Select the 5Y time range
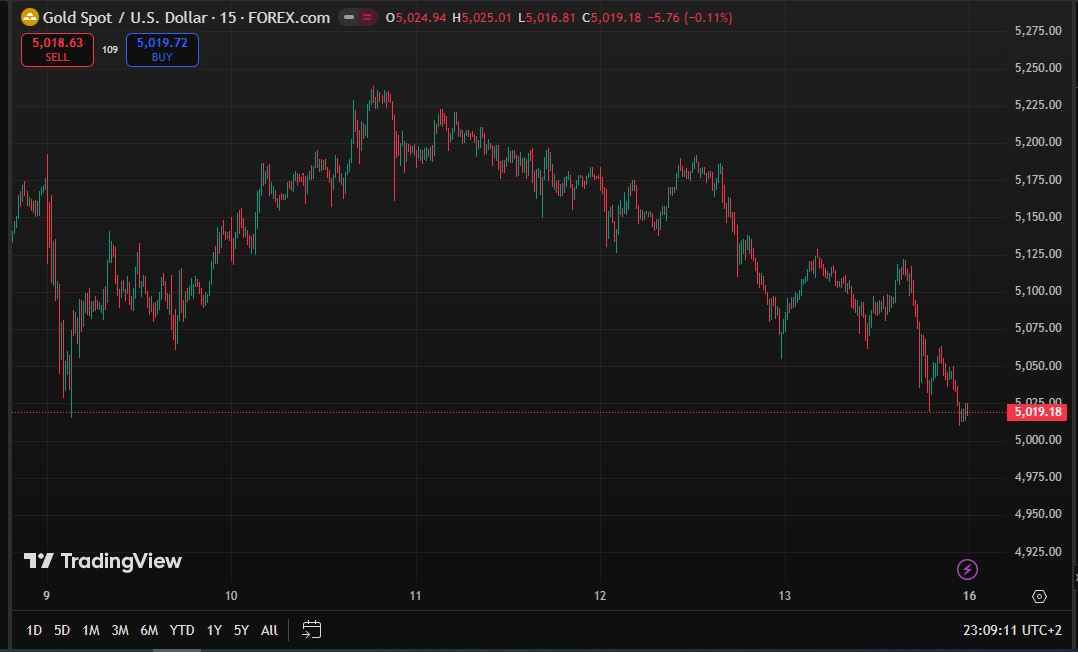 [x=241, y=630]
